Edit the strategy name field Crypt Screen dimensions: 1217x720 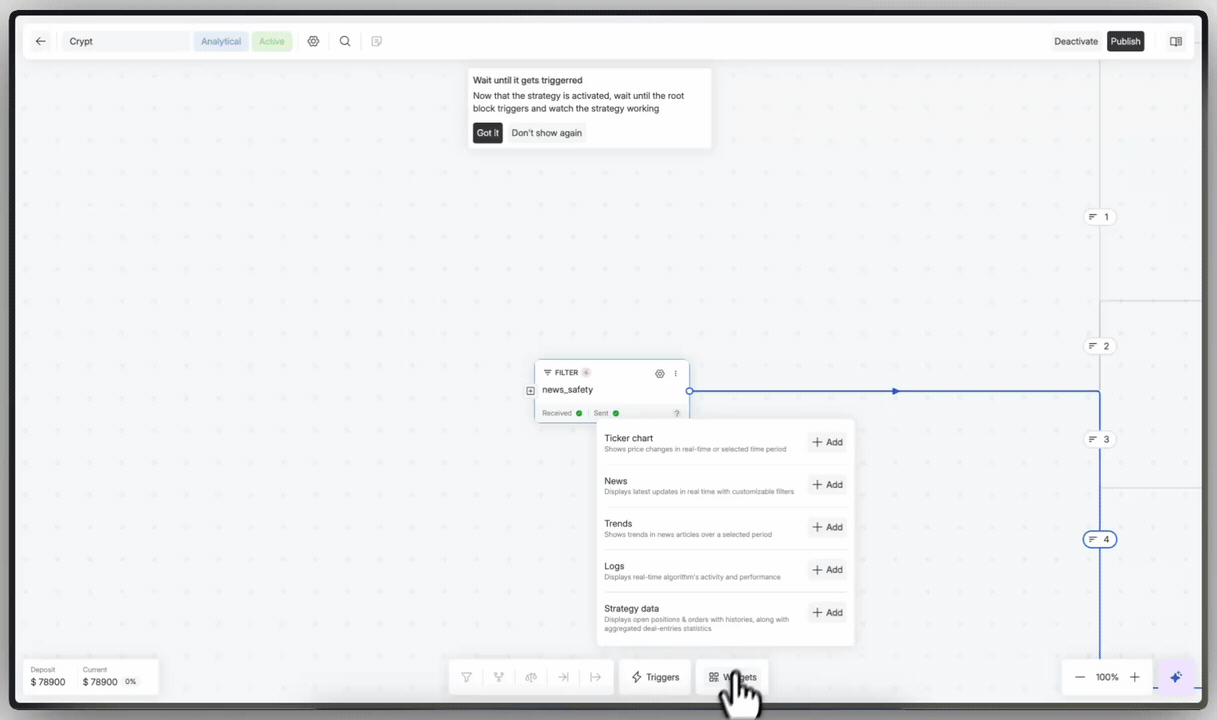[x=125, y=41]
